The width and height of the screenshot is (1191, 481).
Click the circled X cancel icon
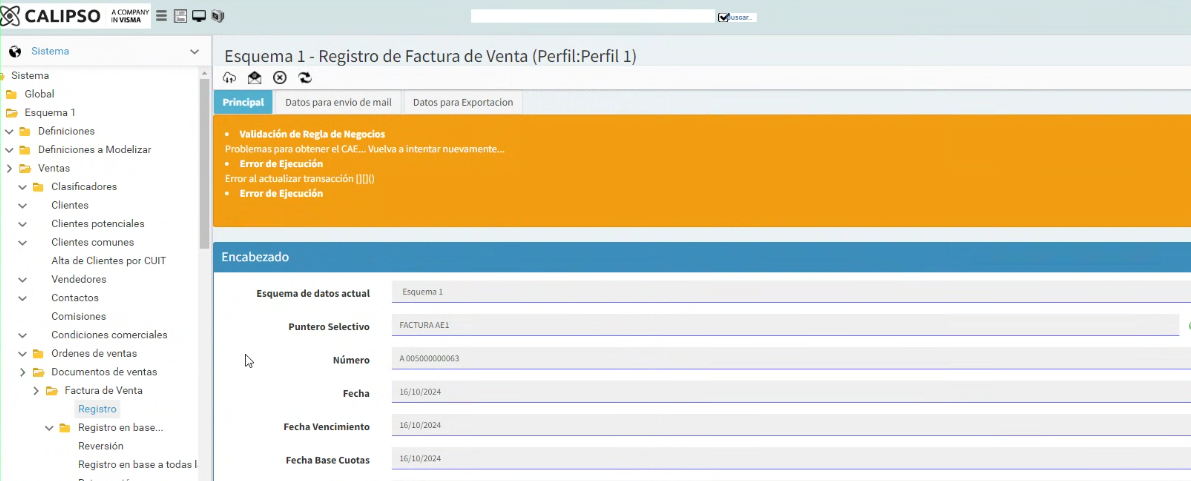pyautogui.click(x=280, y=78)
